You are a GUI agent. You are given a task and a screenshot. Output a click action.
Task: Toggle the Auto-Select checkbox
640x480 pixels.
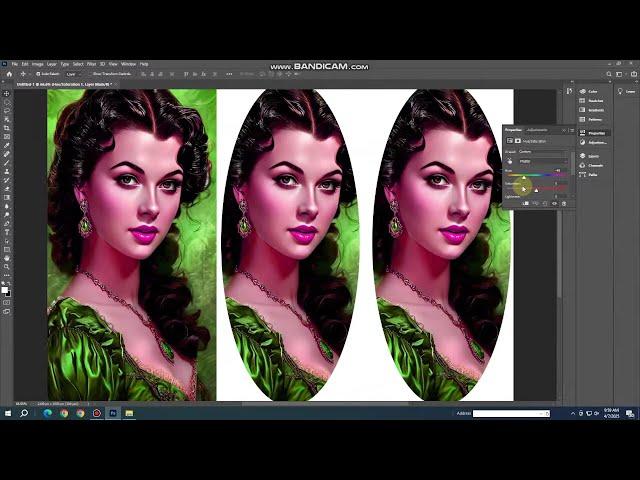pos(38,74)
